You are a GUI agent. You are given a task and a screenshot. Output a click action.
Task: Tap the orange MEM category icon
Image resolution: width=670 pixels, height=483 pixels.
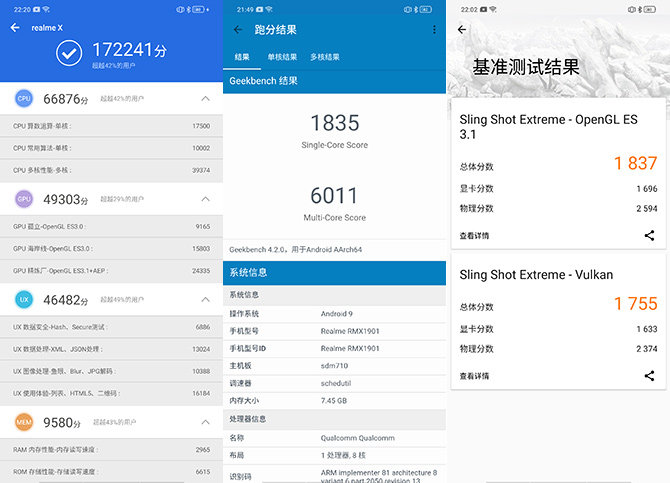(24, 422)
